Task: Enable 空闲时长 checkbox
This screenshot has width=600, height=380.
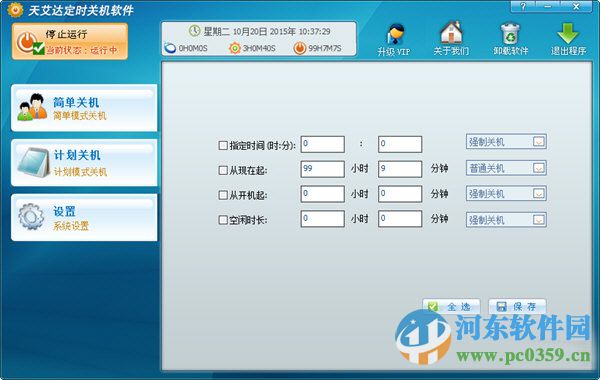Action: pyautogui.click(x=223, y=220)
